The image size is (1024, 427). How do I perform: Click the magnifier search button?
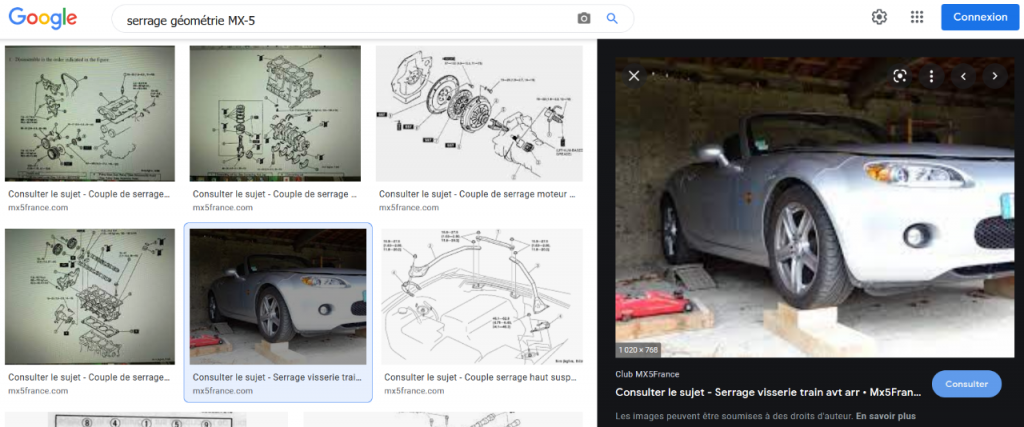[x=612, y=19]
